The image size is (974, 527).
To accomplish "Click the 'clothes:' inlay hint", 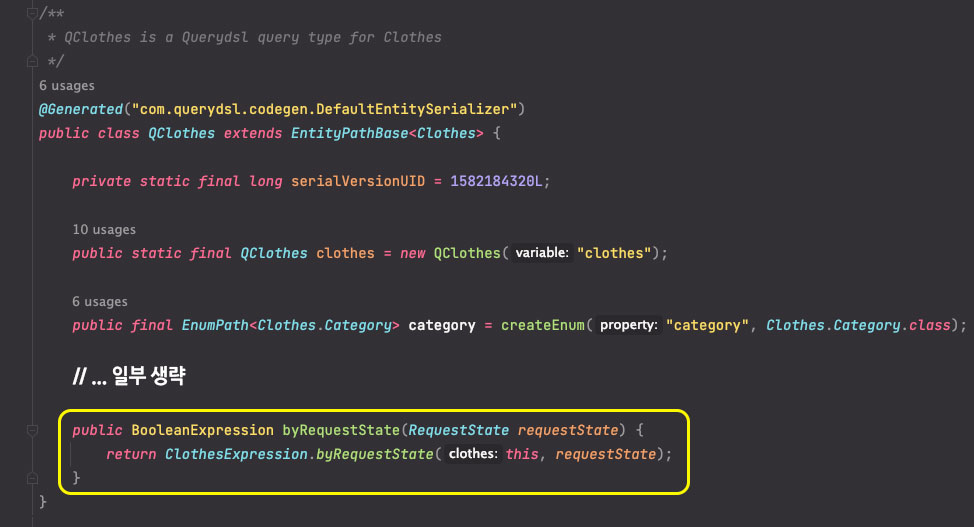I will (x=473, y=454).
